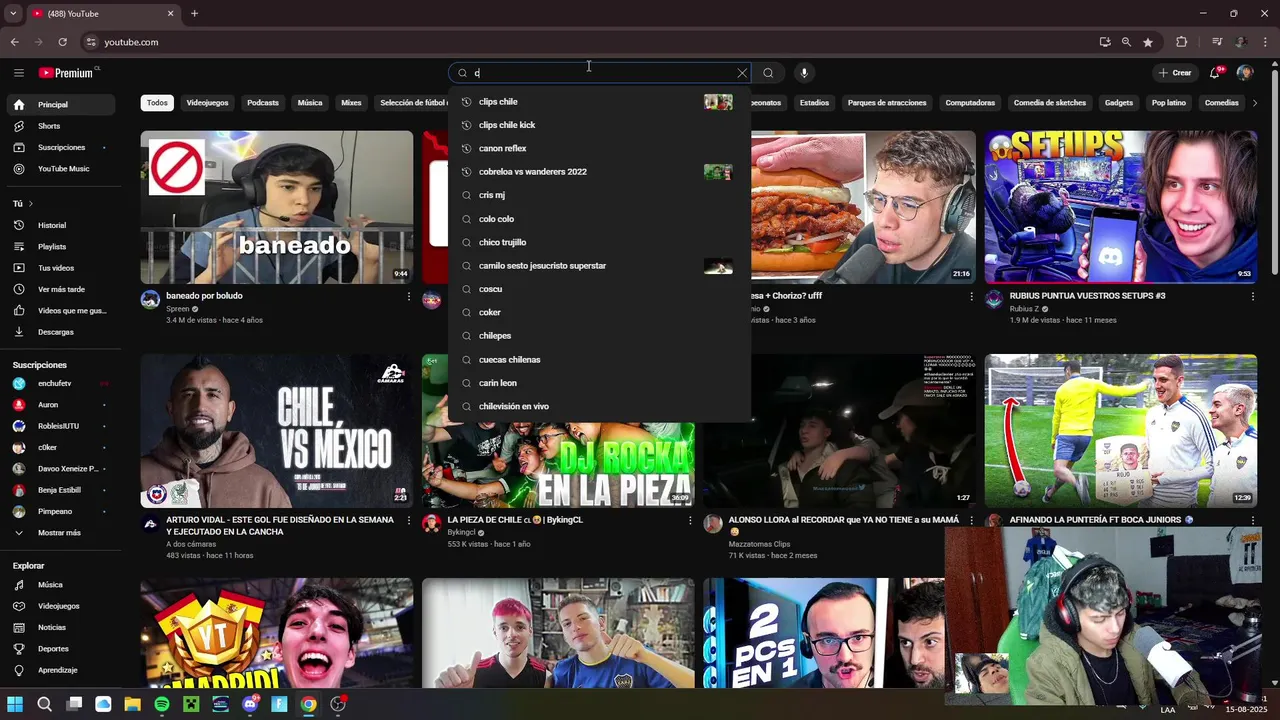Choose suggestion clips chile kick
This screenshot has height=720, width=1280.
pos(599,125)
